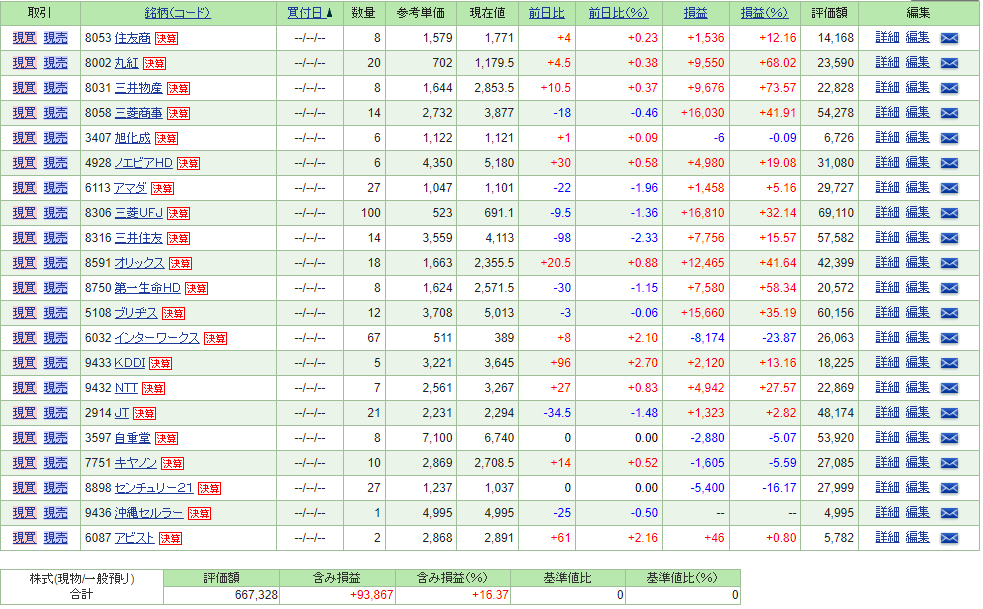This screenshot has height=609, width=983.
Task: Click 現売 for 三井住友
Action: [55, 238]
